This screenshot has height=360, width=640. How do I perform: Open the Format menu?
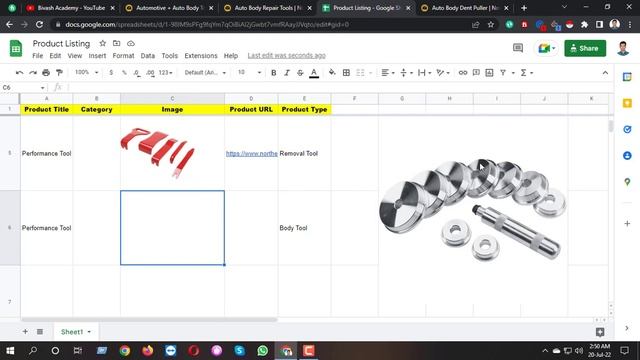123,56
